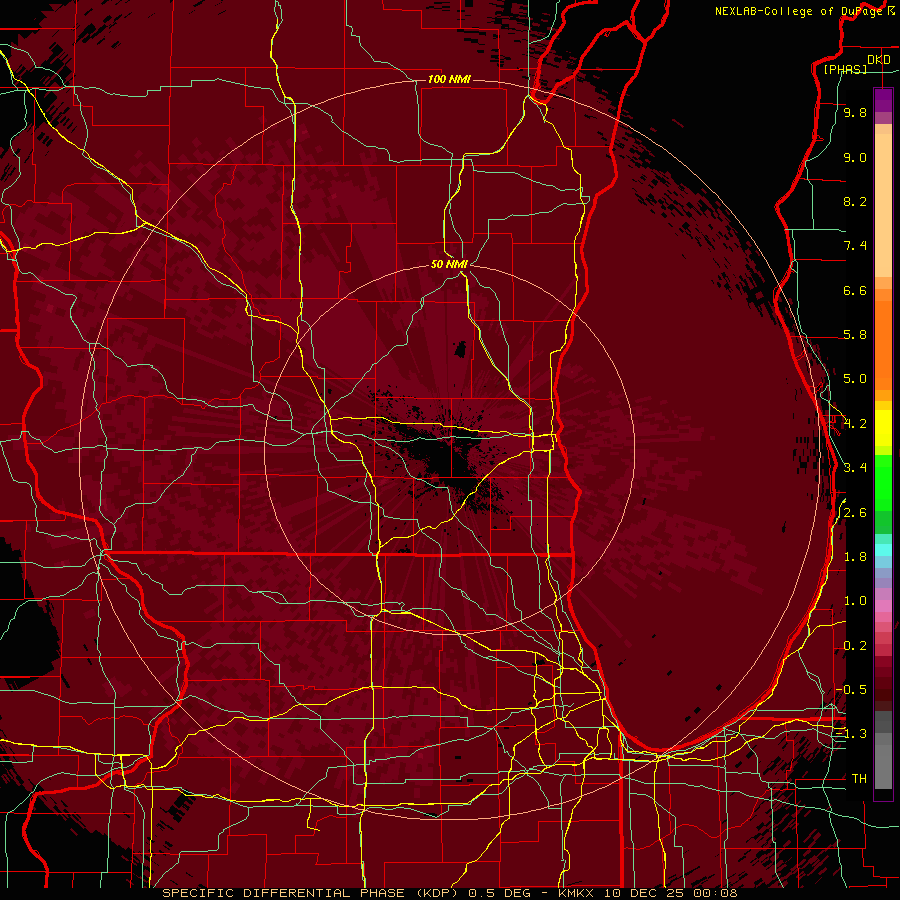Click the Specific Differential Phase KDP caption

tap(450, 893)
